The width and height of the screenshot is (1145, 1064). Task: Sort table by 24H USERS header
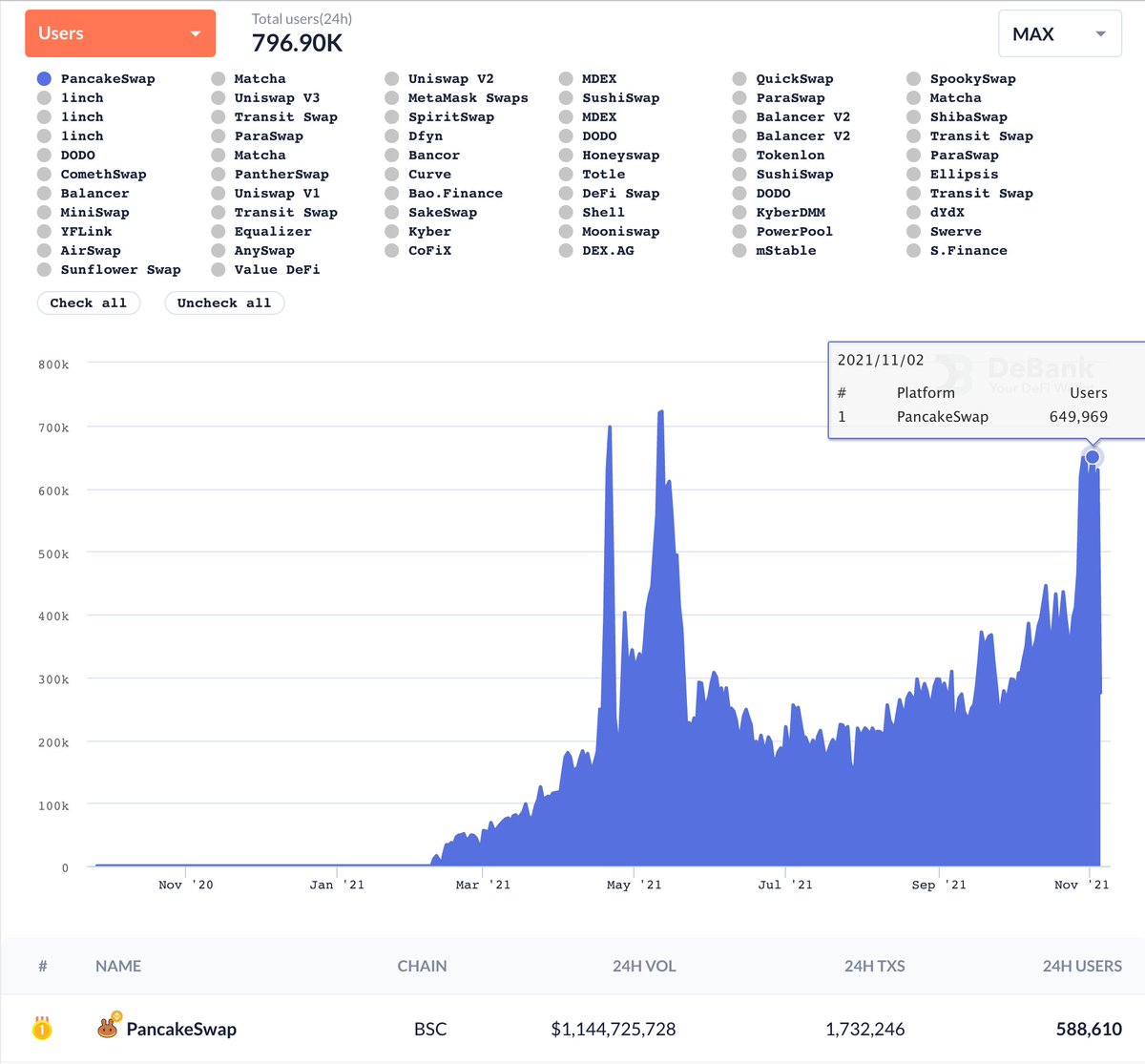(x=1082, y=967)
